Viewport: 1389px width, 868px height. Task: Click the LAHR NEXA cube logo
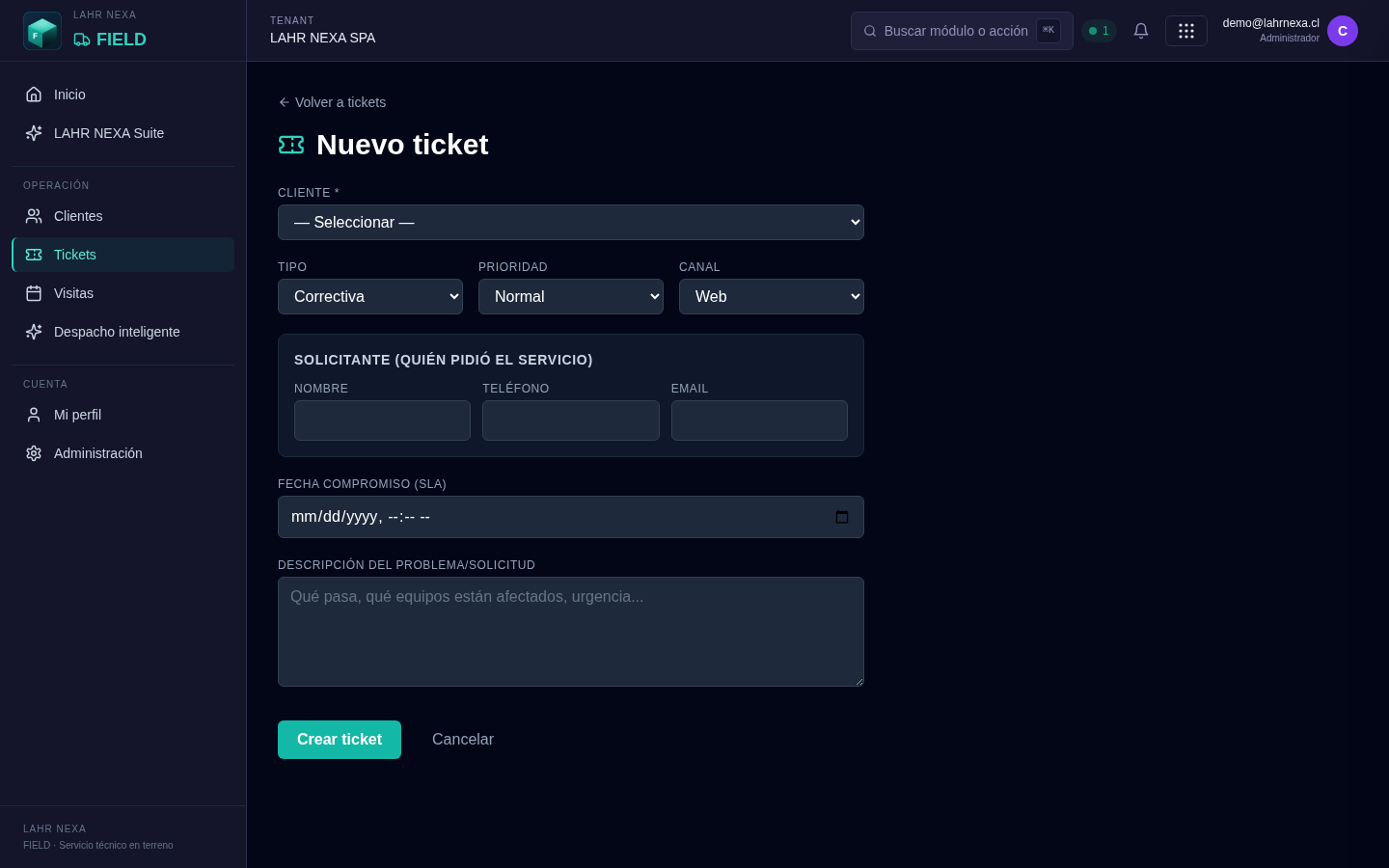point(42,31)
